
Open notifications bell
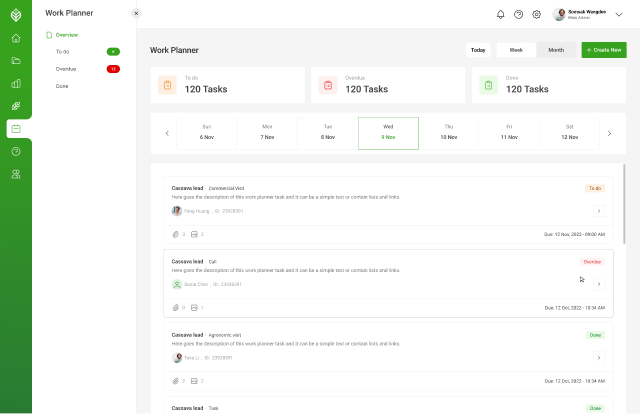(x=500, y=15)
